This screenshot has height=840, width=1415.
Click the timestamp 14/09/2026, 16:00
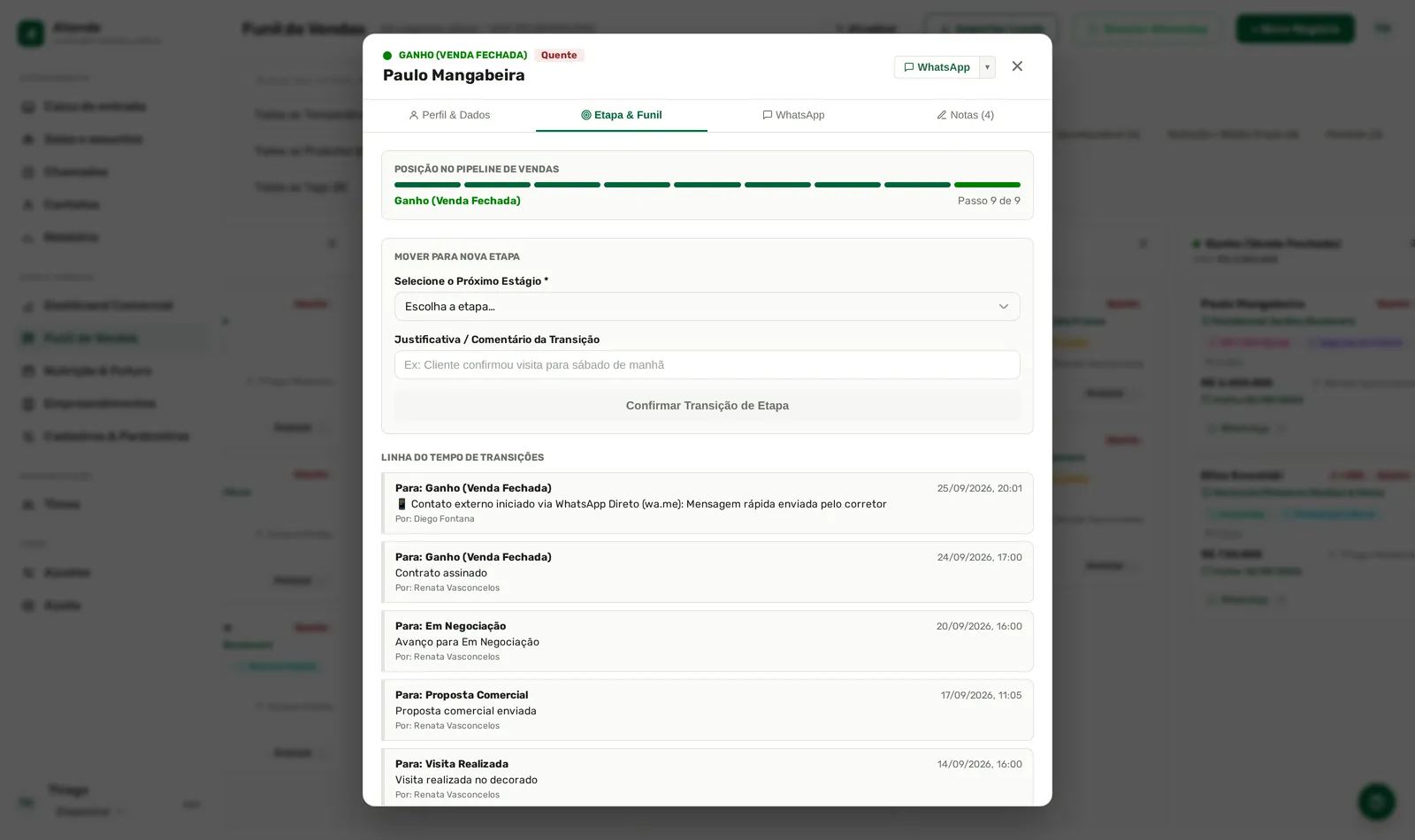tap(980, 764)
